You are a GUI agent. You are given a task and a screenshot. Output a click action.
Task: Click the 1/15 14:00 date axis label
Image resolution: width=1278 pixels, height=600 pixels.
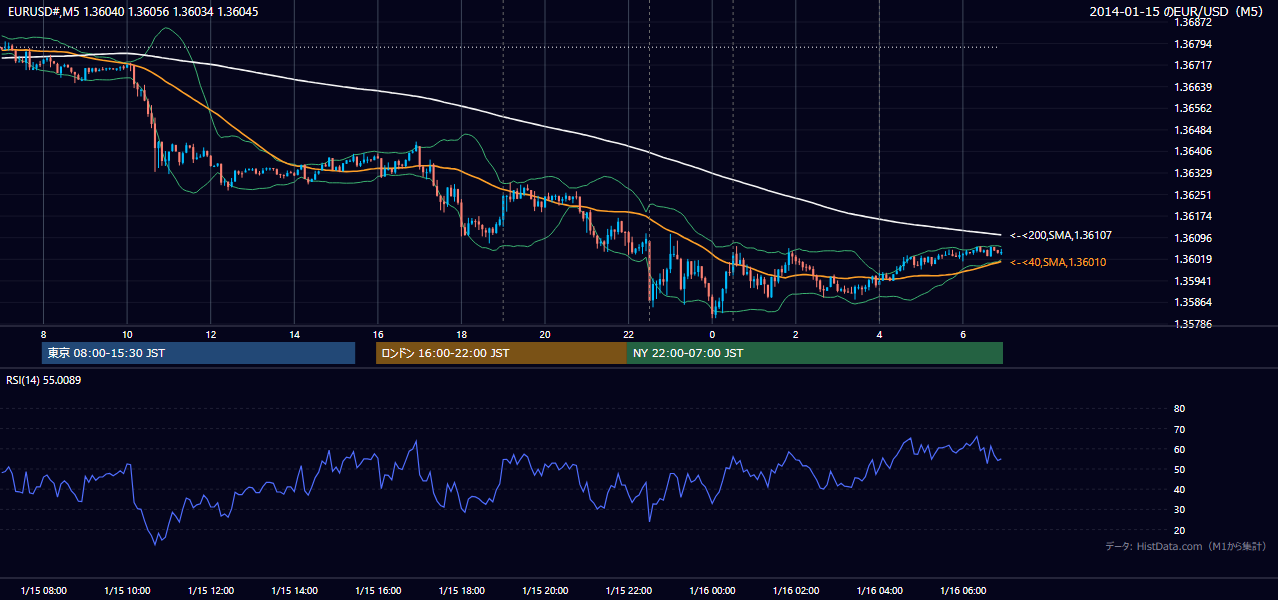(x=294, y=591)
